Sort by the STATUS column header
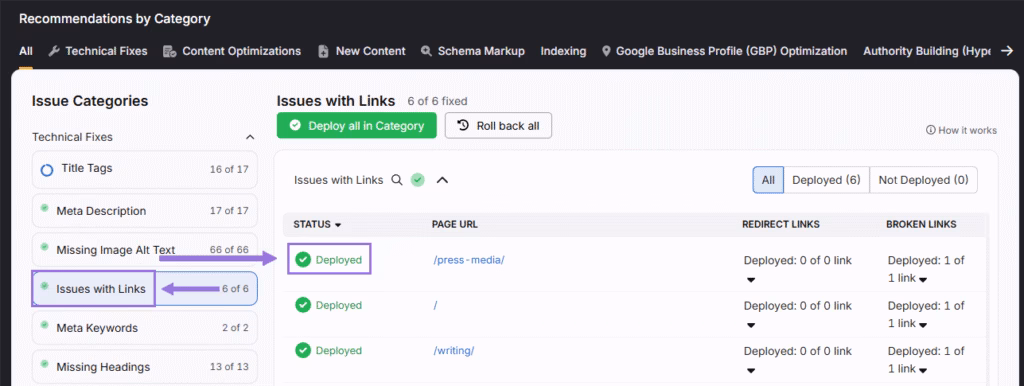Viewport: 1024px width, 386px height. click(317, 224)
